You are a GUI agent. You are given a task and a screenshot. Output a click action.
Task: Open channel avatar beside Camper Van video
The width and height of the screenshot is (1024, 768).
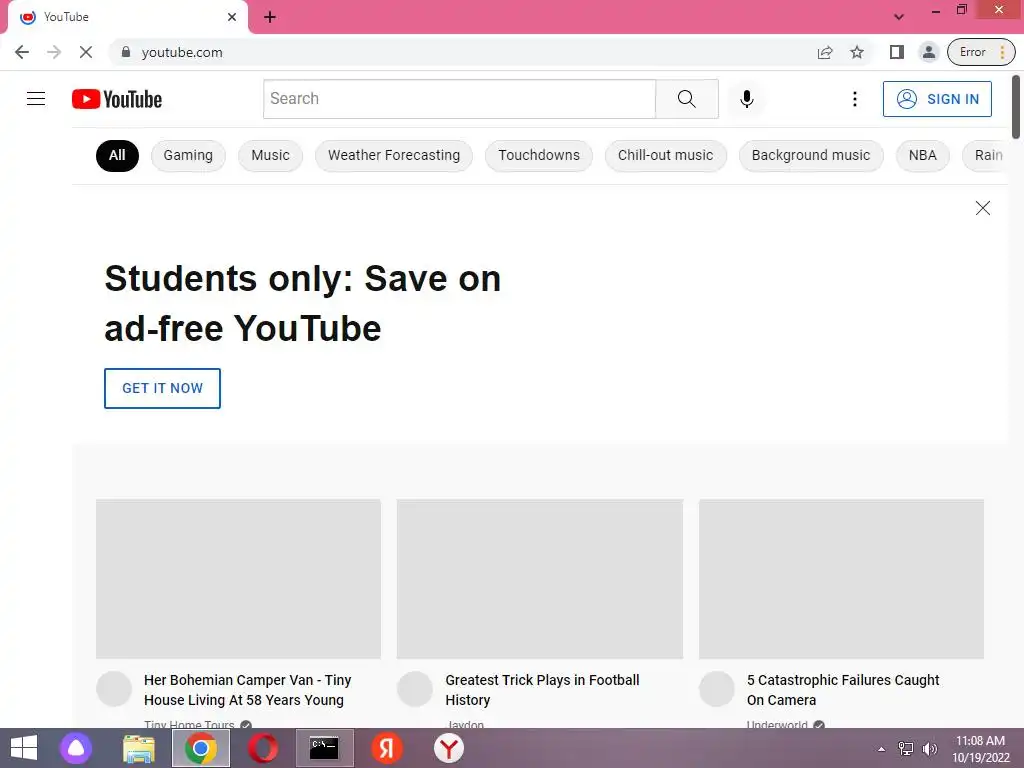click(114, 689)
